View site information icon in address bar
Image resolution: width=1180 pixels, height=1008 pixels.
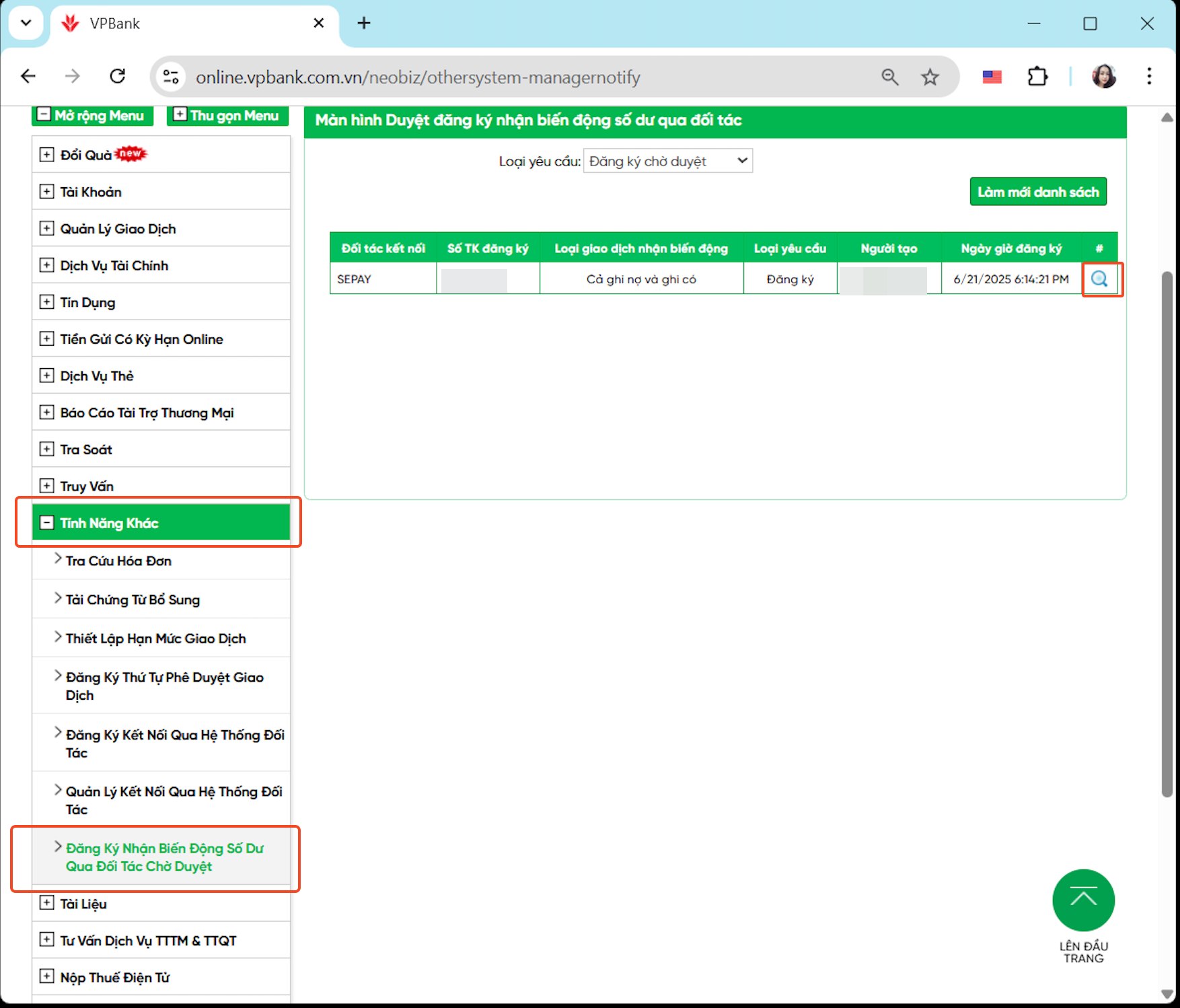pyautogui.click(x=172, y=77)
